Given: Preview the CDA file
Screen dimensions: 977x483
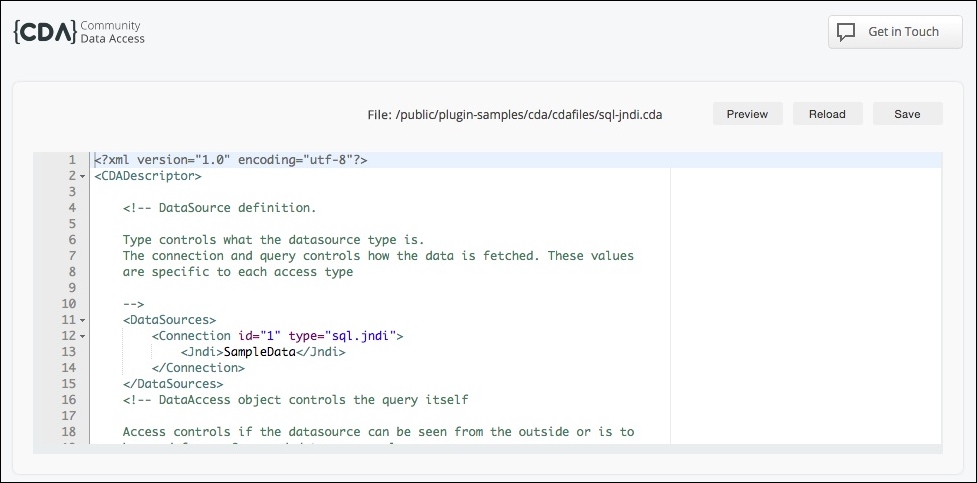Looking at the screenshot, I should [x=747, y=114].
